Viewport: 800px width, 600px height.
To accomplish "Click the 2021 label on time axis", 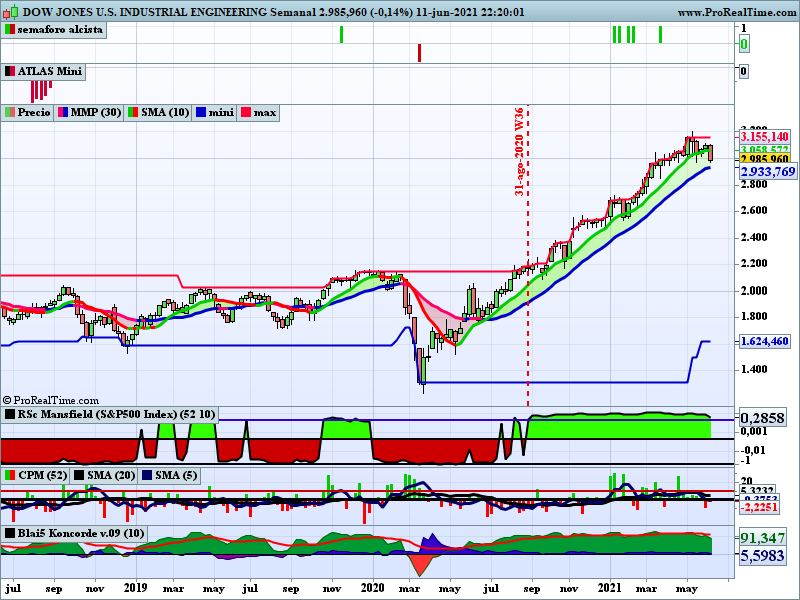I will tap(609, 588).
